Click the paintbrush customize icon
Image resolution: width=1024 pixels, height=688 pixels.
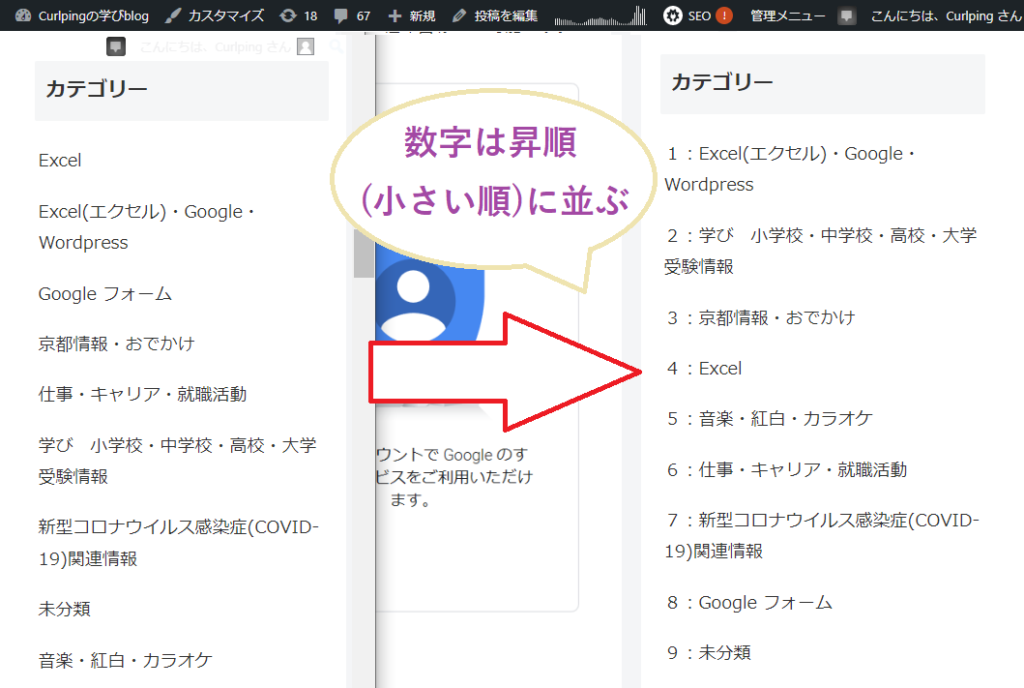tap(173, 15)
